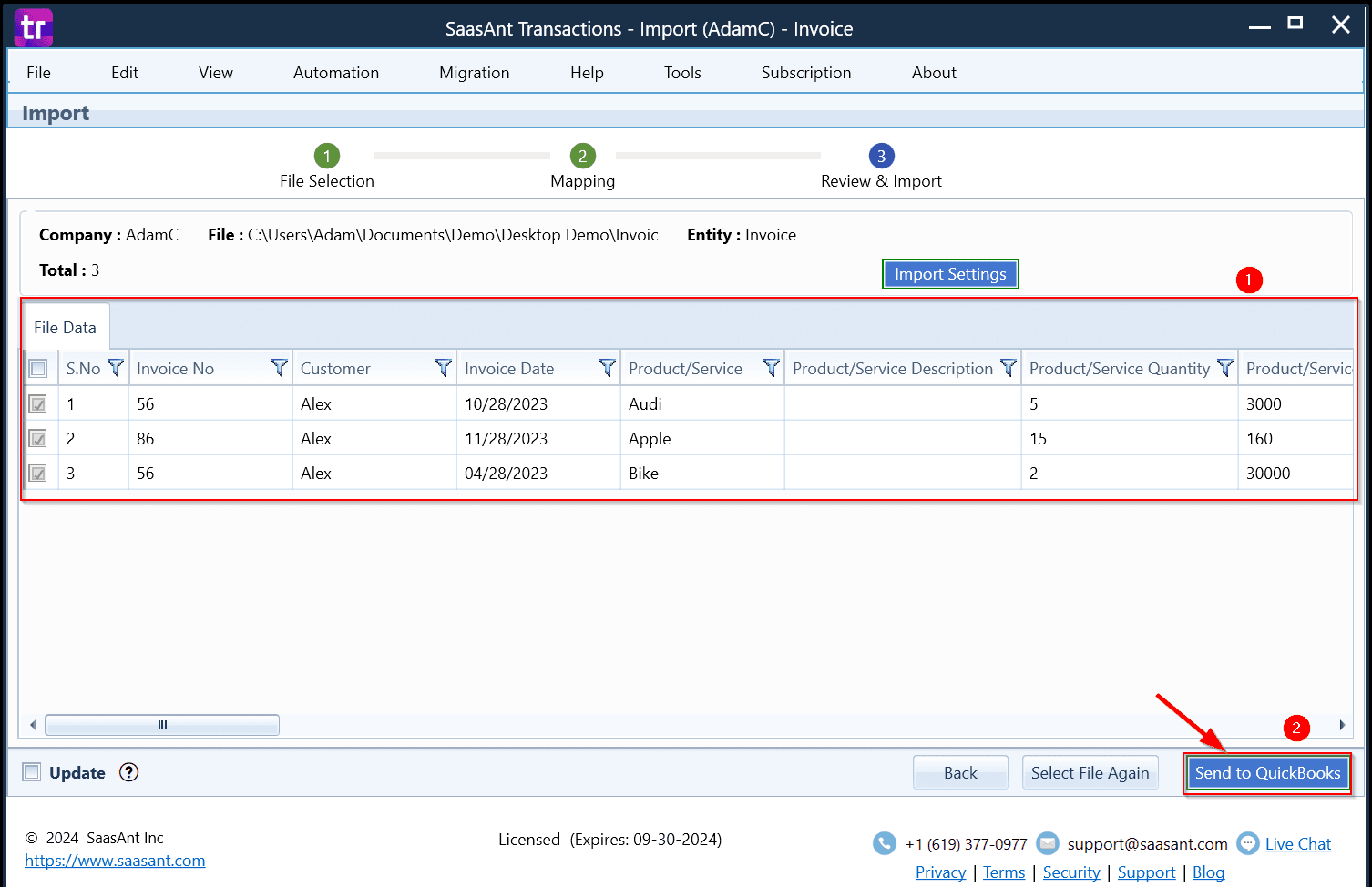Open the Automation menu
Image resolution: width=1372 pixels, height=887 pixels.
pyautogui.click(x=336, y=73)
